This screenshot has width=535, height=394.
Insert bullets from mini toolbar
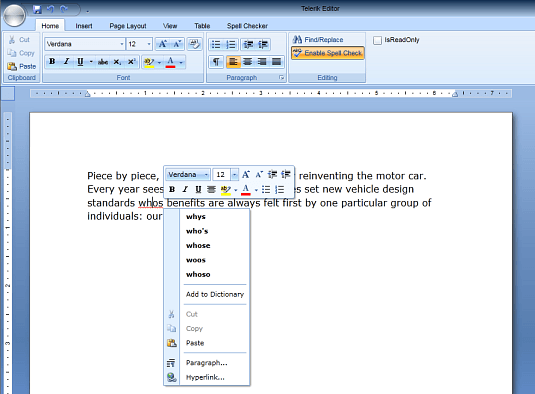pyautogui.click(x=266, y=189)
